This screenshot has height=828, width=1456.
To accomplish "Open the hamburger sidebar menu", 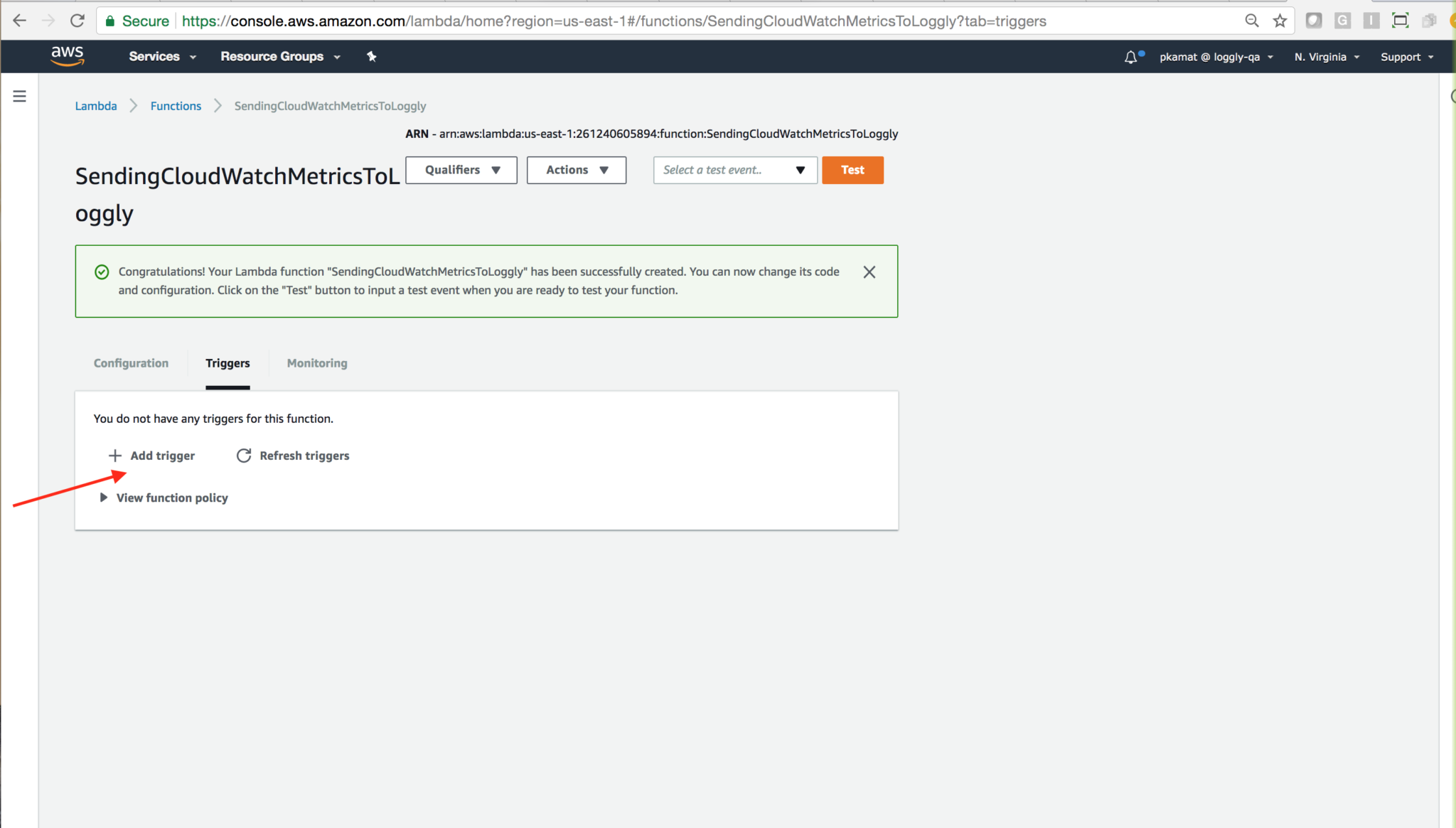I will [20, 96].
